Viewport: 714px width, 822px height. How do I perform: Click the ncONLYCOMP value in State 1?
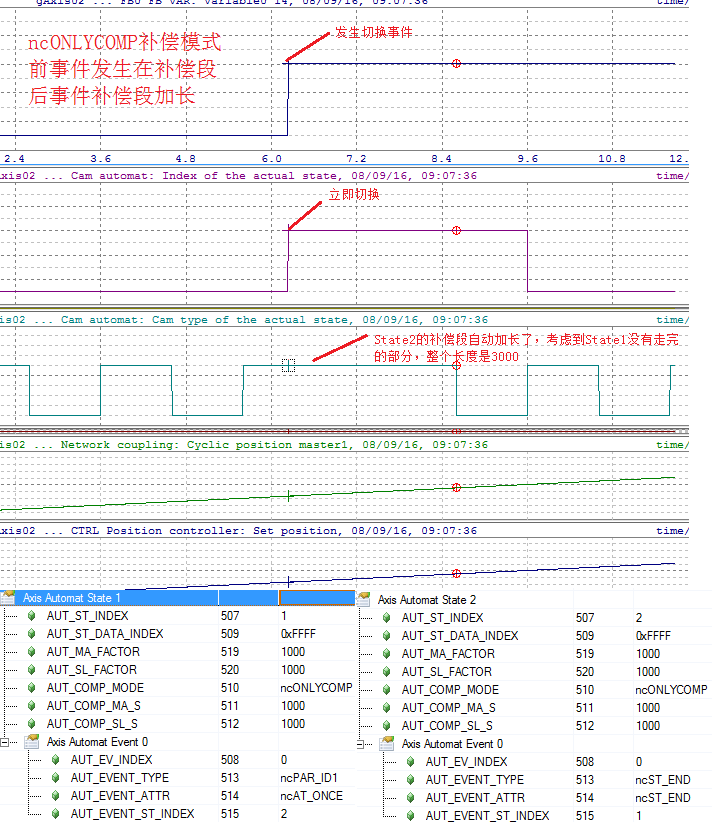316,688
